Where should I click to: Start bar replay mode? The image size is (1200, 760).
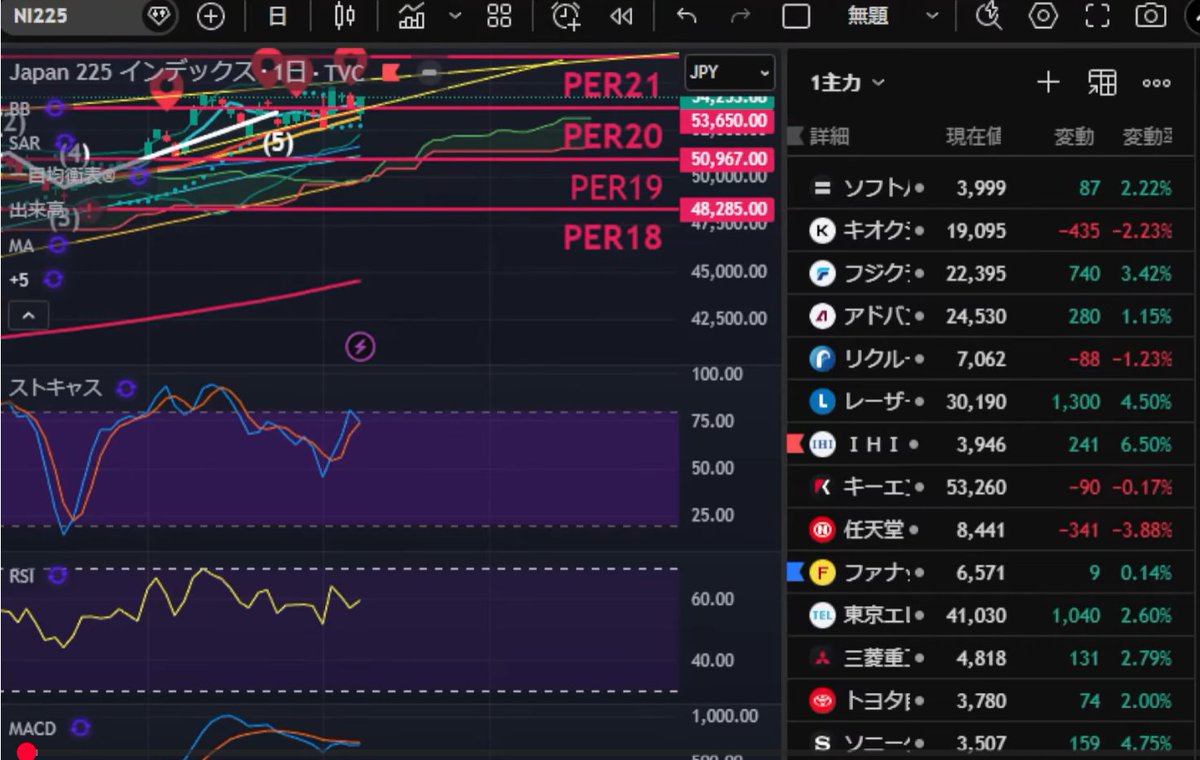(622, 16)
